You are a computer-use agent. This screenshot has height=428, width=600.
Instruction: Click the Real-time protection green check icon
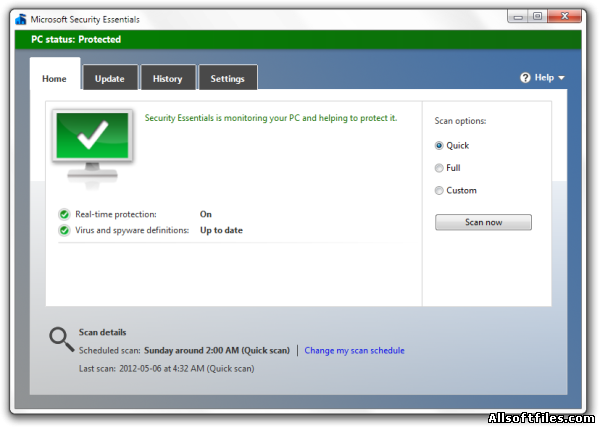(64, 214)
